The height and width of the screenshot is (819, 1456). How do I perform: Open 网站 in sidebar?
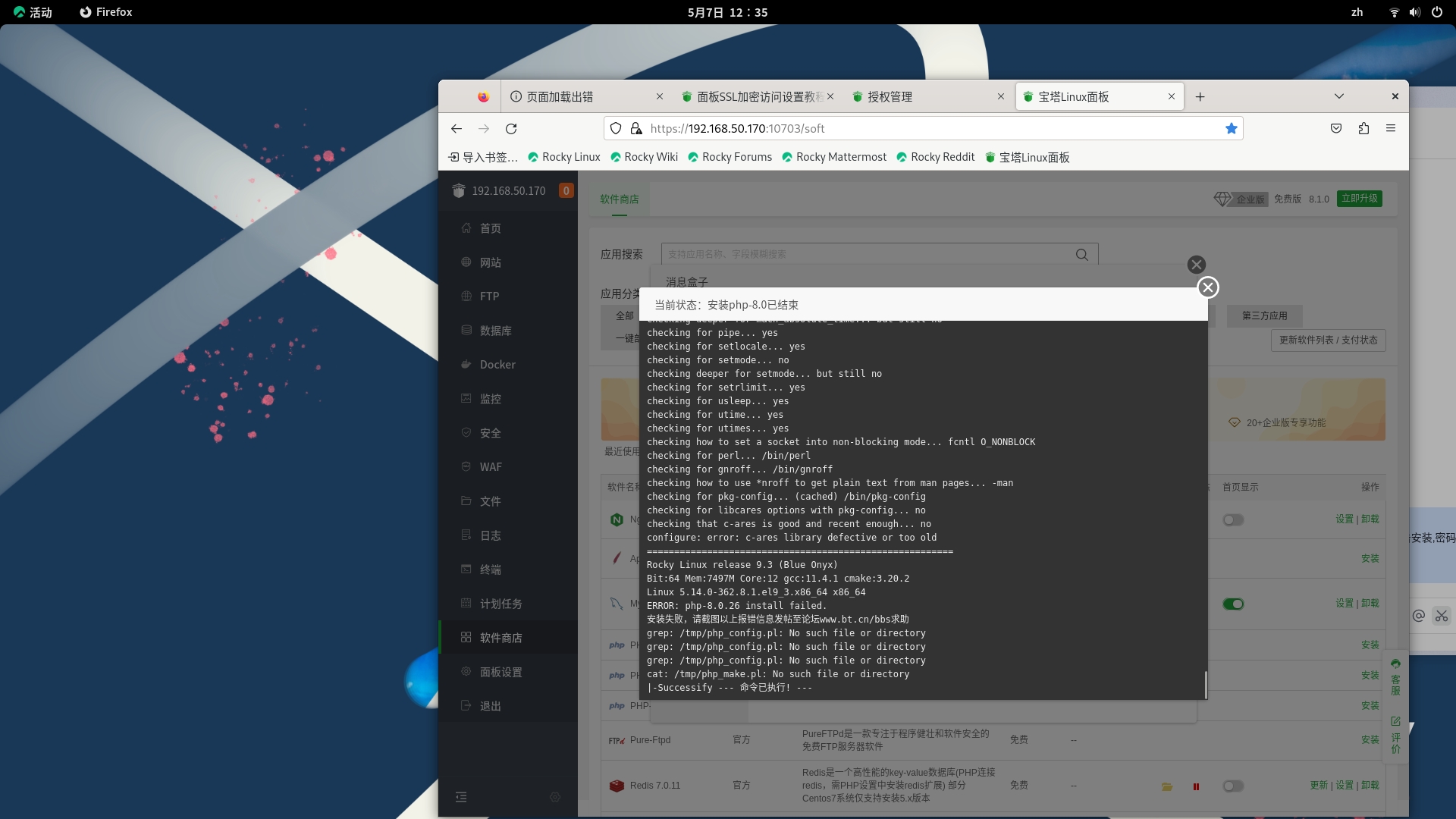508,262
